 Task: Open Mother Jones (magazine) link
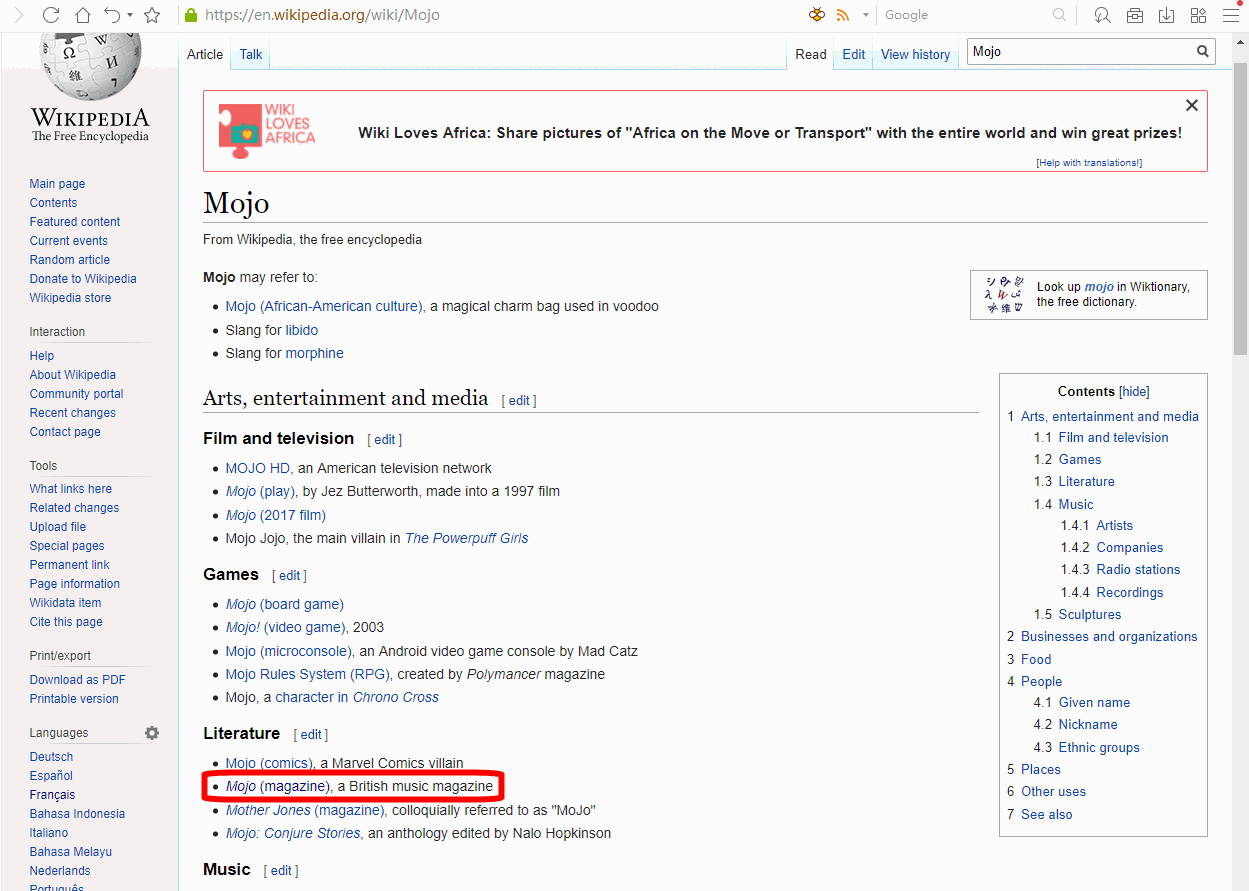tap(305, 810)
